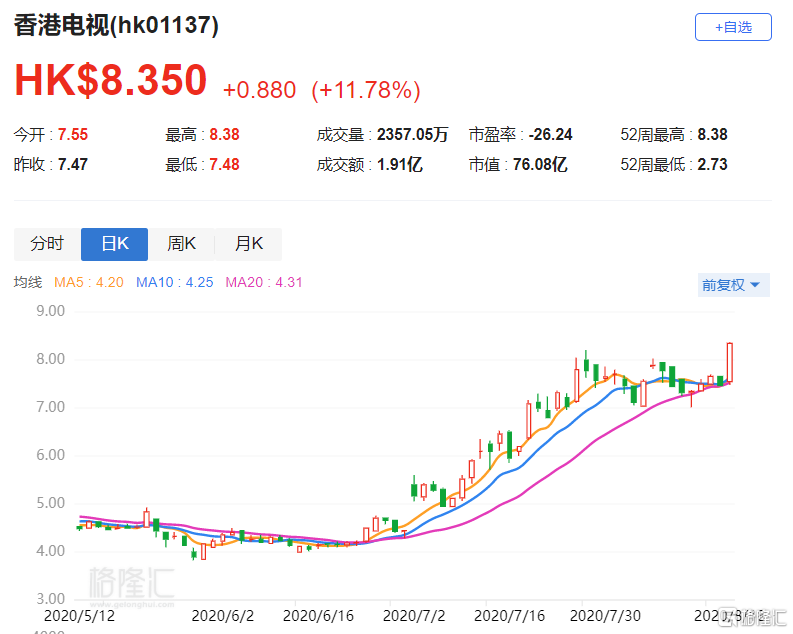Viewport: 793px width, 634px height.
Task: Click the 9.00 price axis label
Action: (50, 311)
